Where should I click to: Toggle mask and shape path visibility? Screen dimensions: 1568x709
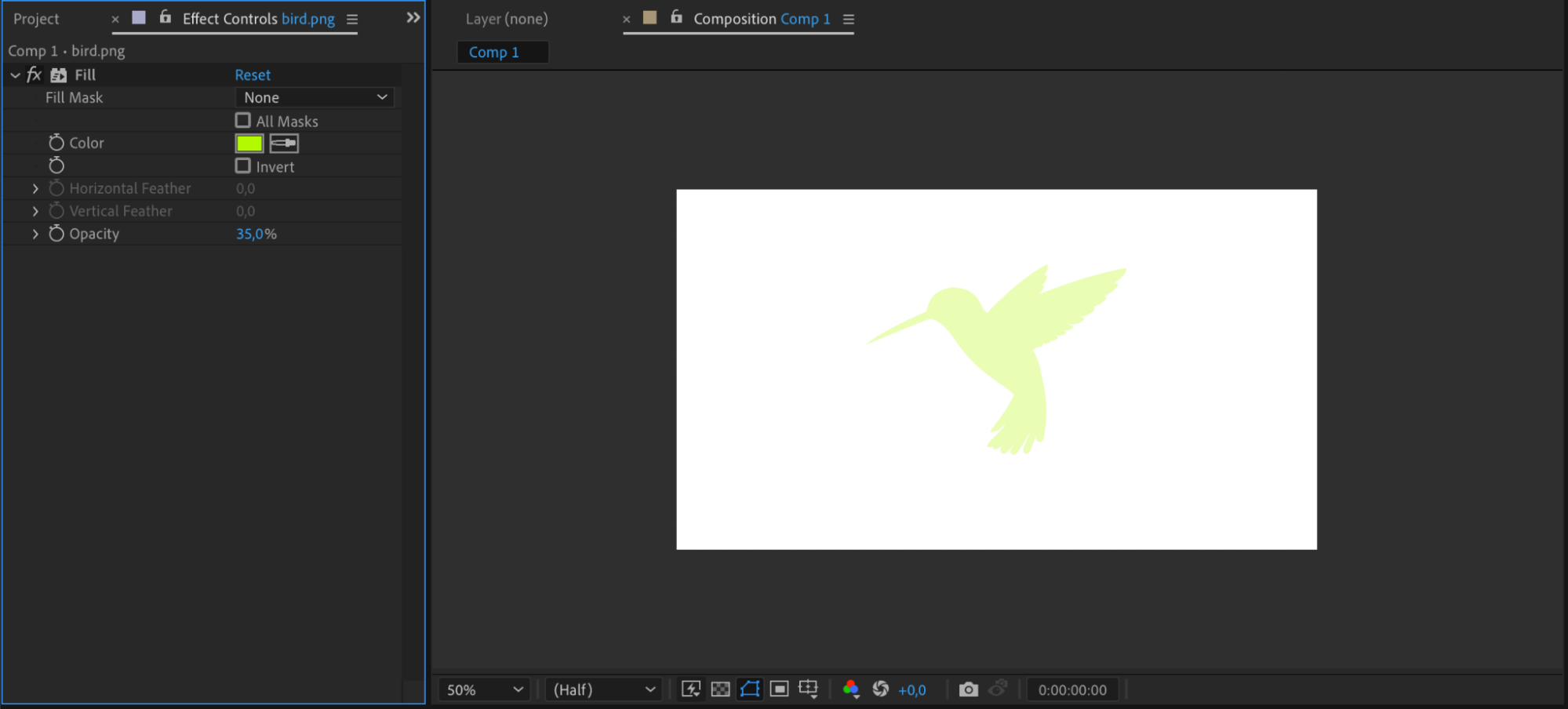pos(750,689)
